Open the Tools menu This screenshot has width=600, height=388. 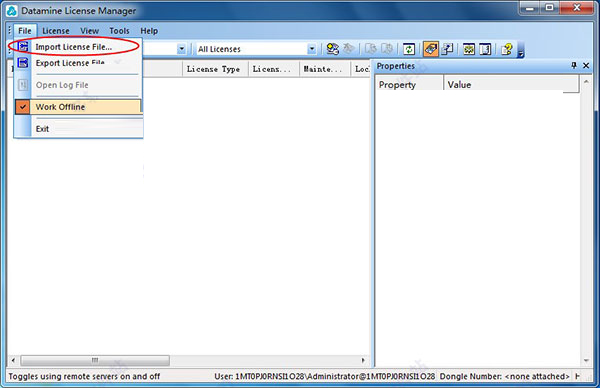pyautogui.click(x=119, y=31)
